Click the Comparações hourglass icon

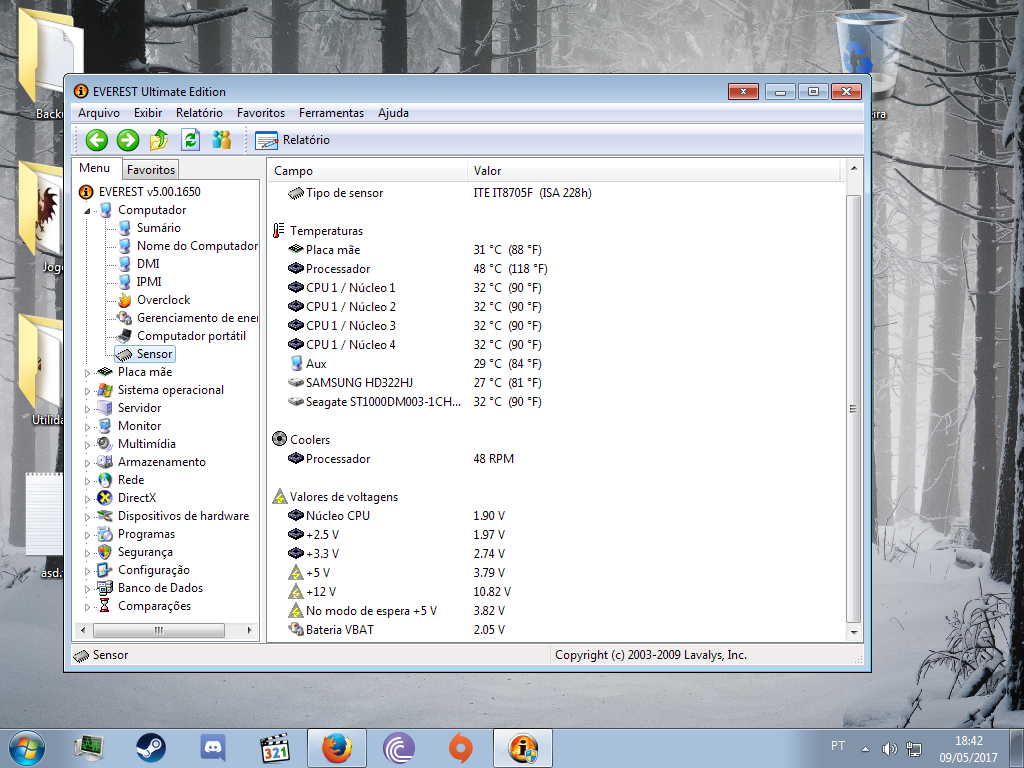(x=104, y=606)
